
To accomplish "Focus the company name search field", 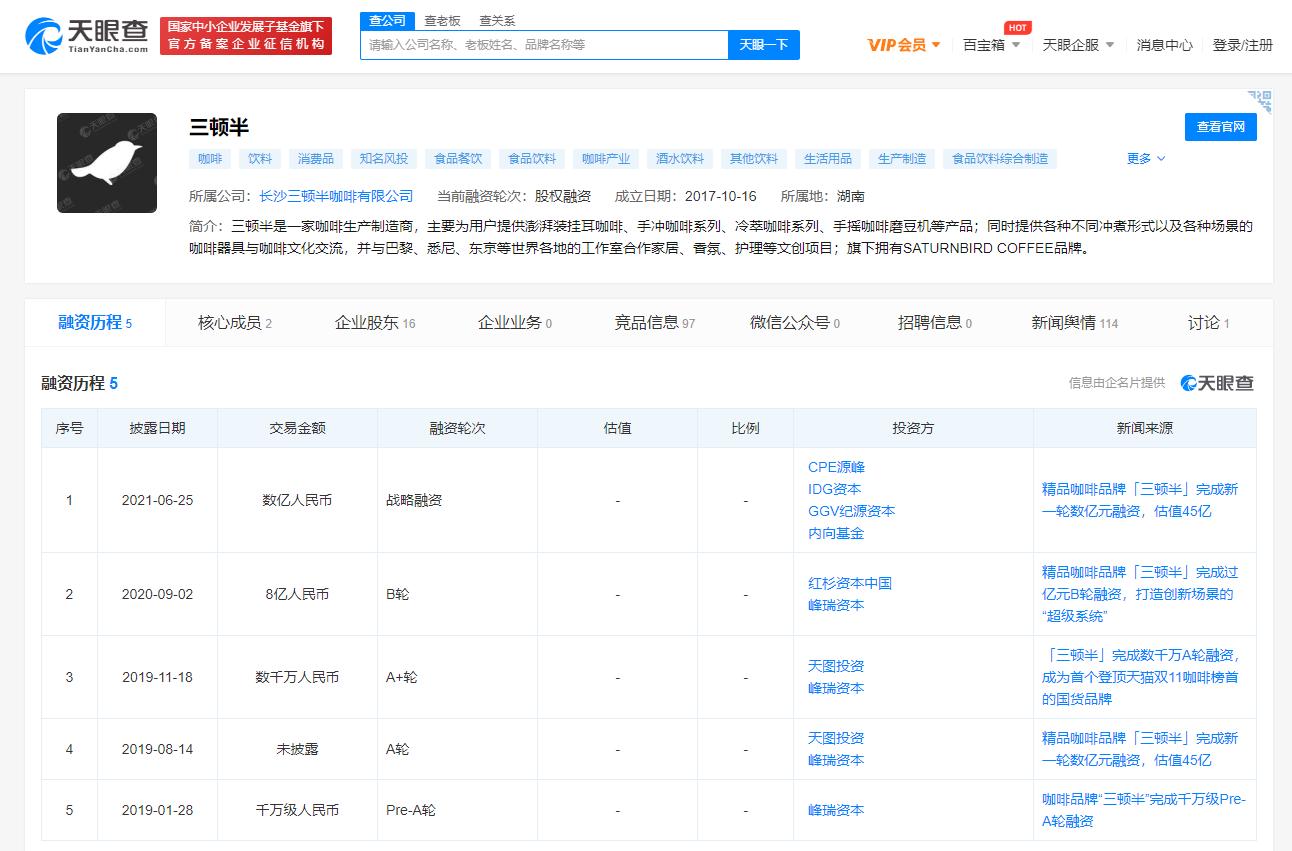I will tap(545, 45).
